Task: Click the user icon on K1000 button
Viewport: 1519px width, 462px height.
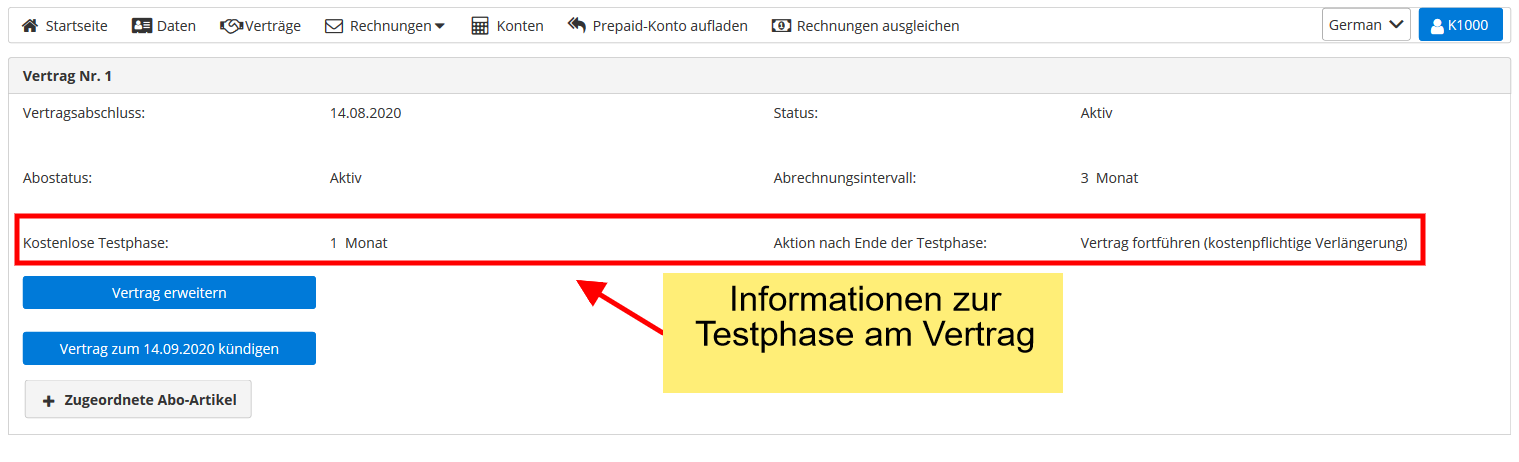Action: point(1437,26)
